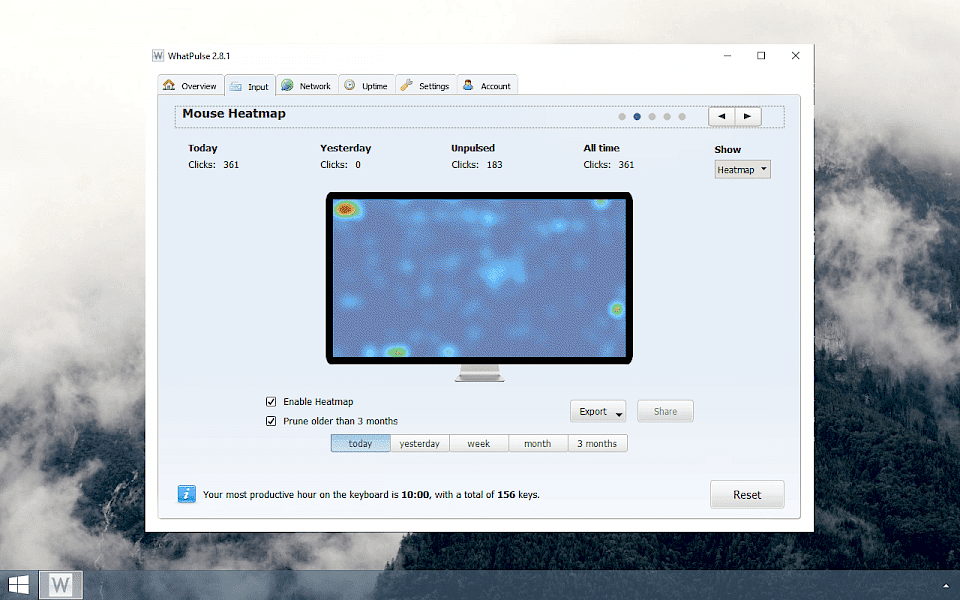Viewport: 960px width, 600px height.
Task: Toggle the Enable Heatmap checkbox
Action: click(x=271, y=402)
